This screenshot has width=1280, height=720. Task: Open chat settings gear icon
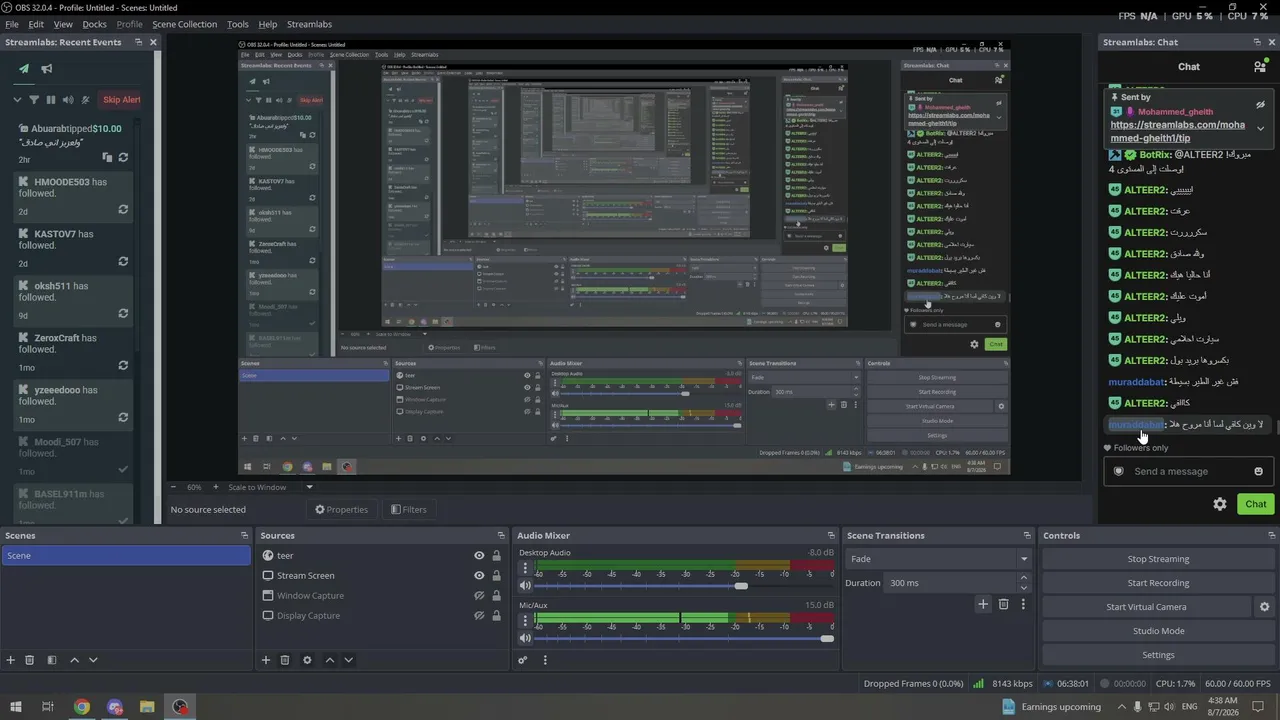pyautogui.click(x=1220, y=505)
